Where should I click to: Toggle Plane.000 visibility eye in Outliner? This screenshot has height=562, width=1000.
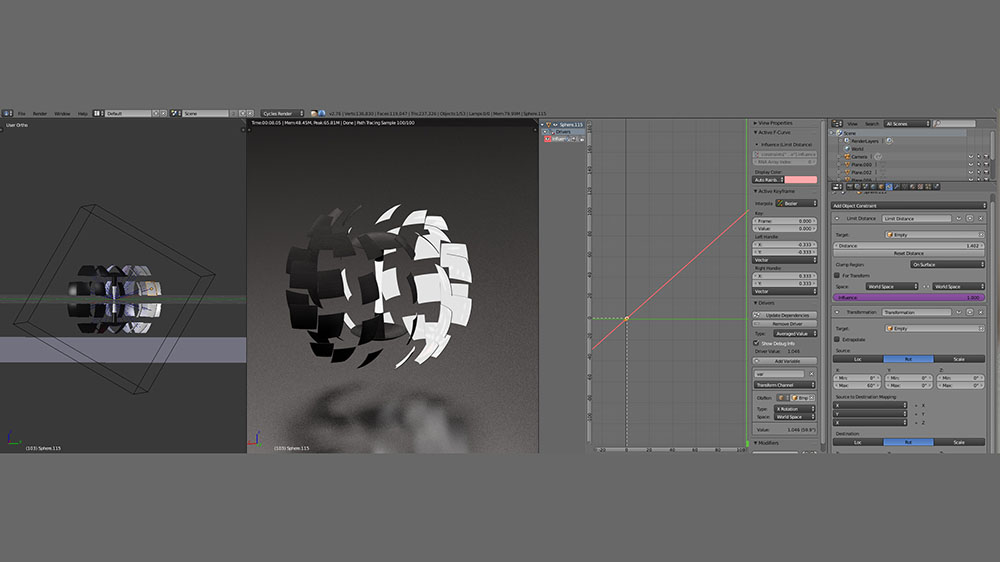[971, 165]
